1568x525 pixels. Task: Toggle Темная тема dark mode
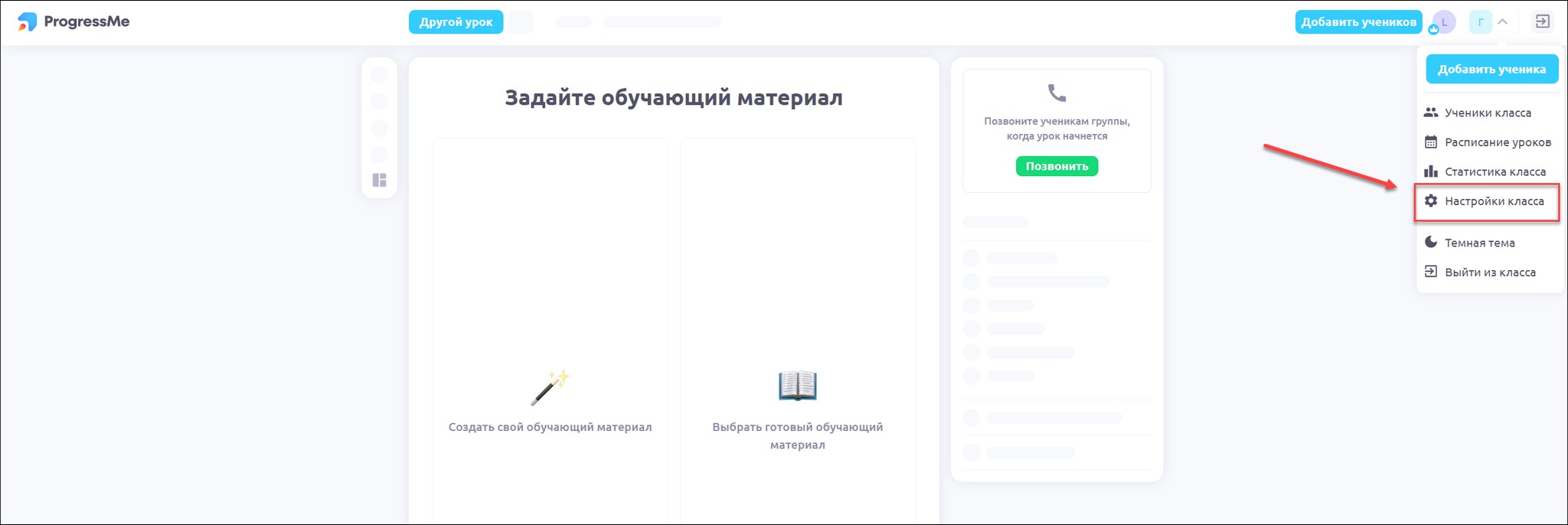(1478, 243)
